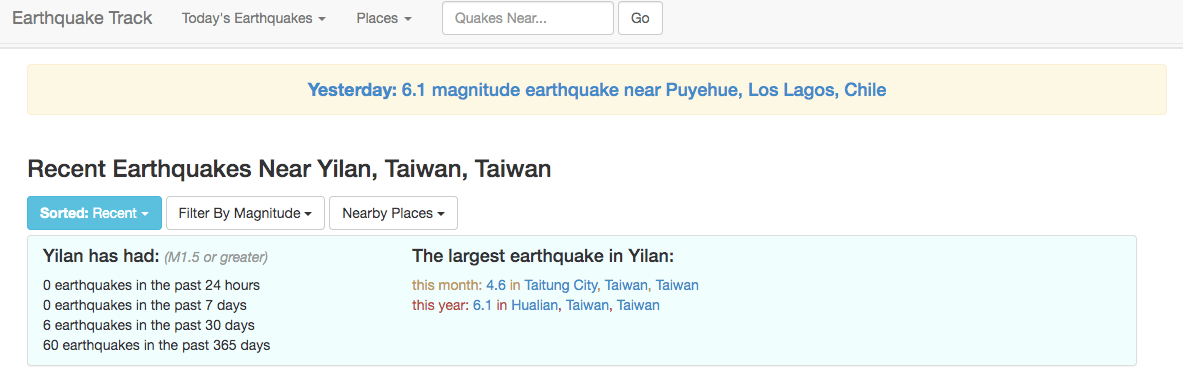Select Taiwan link right after Hualian

pos(587,305)
